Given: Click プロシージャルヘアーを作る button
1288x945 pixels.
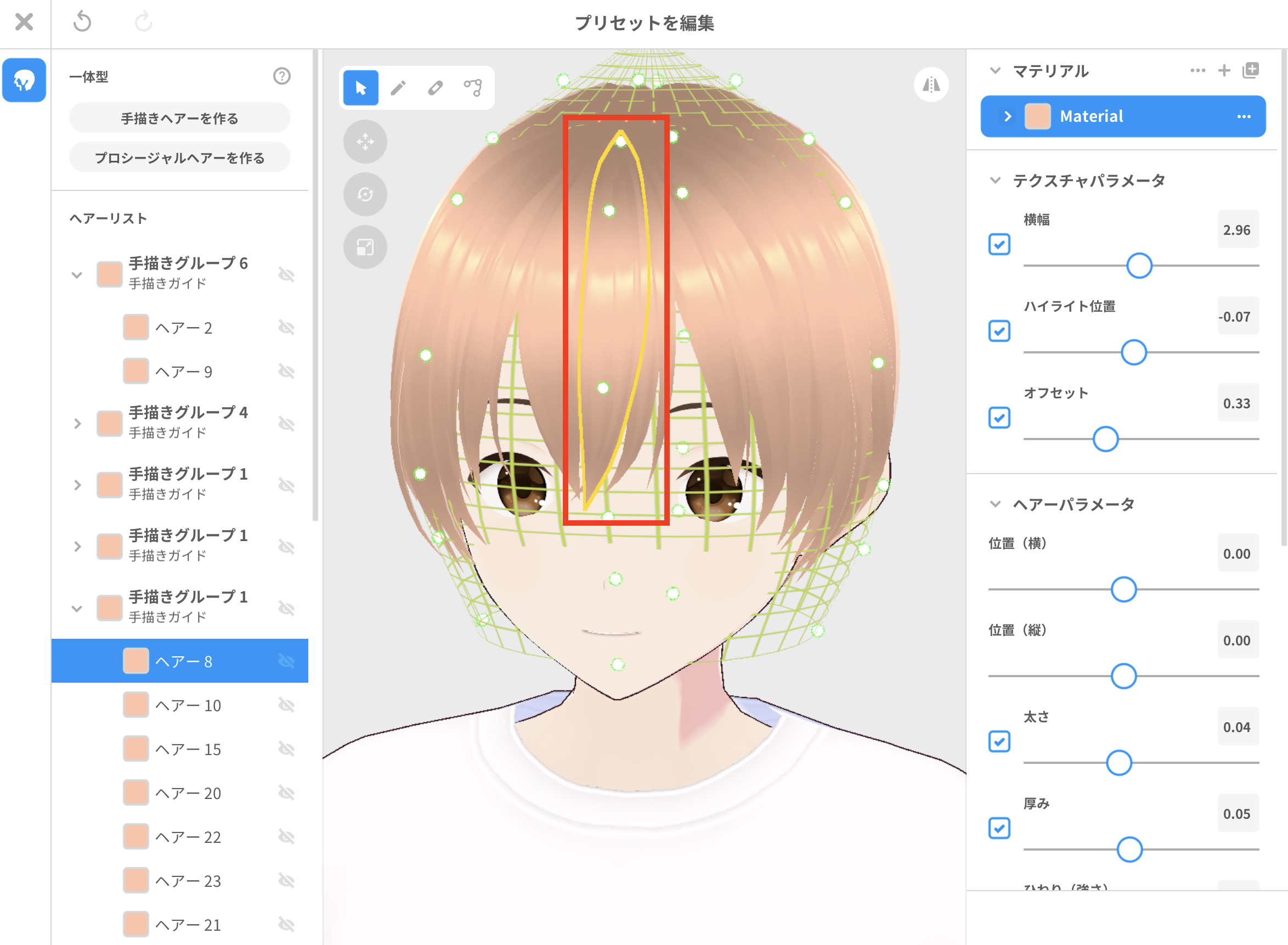Looking at the screenshot, I should click(x=179, y=157).
